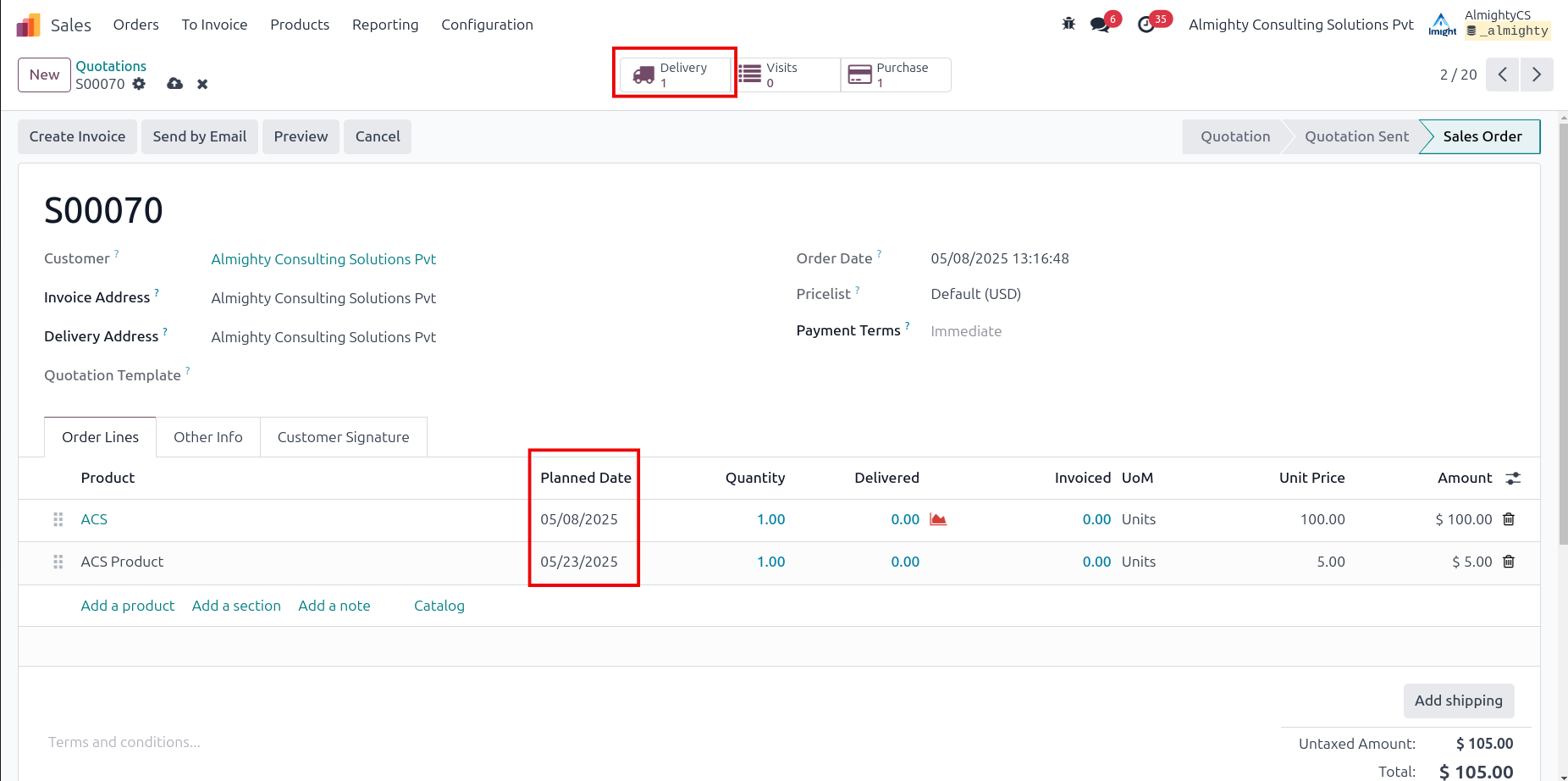
Task: Edit planned date 05/23/2025
Action: point(579,562)
